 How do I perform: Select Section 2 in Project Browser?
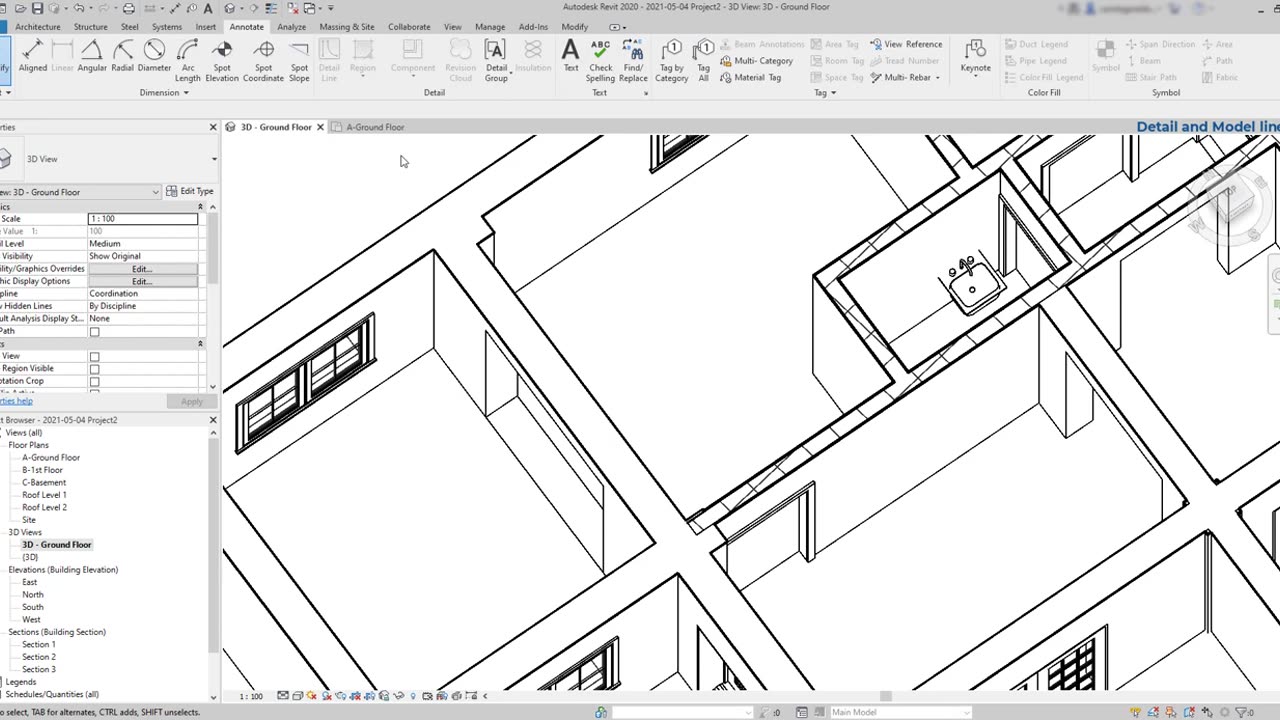tap(38, 657)
